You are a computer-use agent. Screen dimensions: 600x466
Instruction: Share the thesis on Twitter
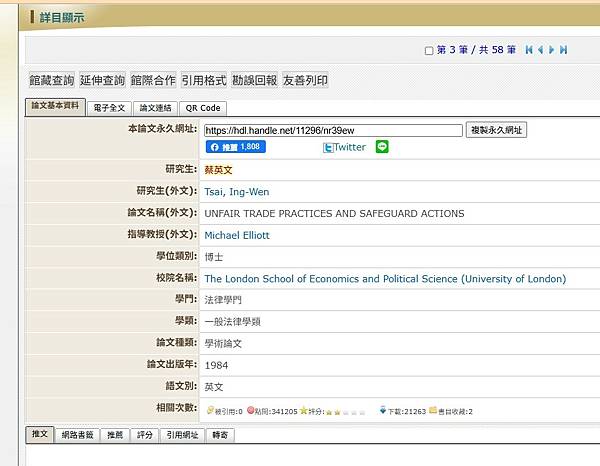pos(344,147)
